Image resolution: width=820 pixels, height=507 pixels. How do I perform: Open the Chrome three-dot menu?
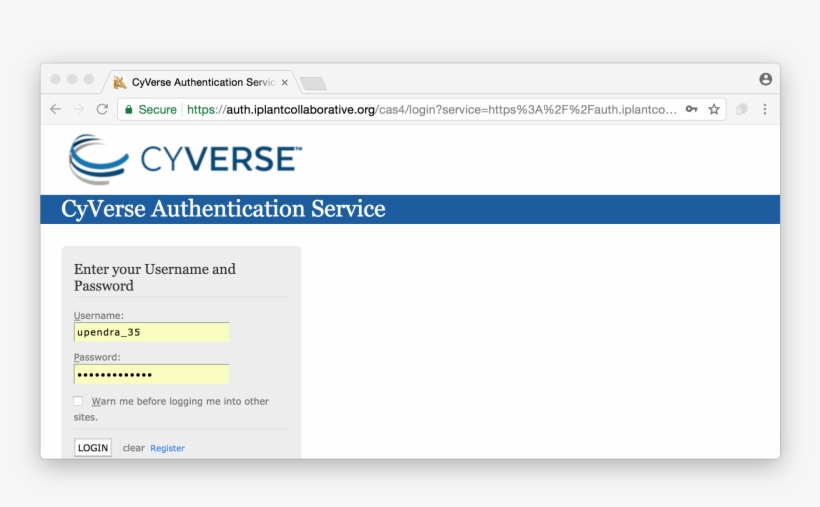tap(765, 109)
